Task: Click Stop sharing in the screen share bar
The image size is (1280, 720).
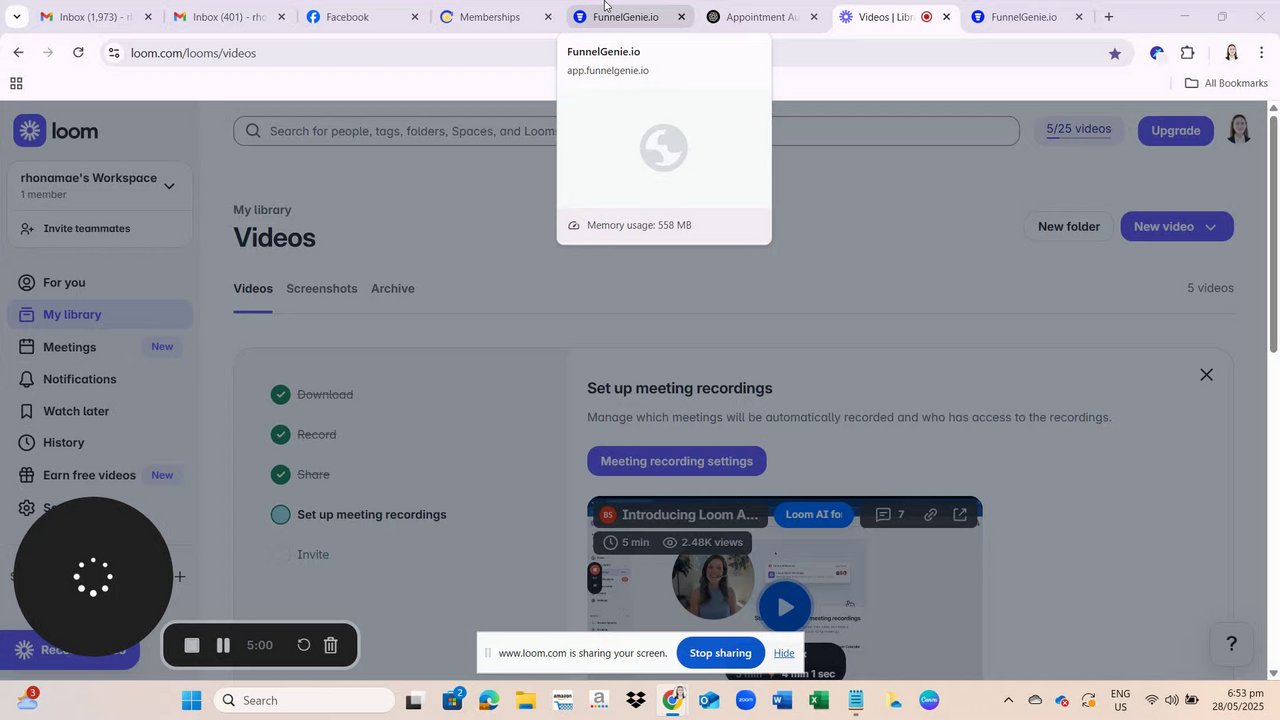Action: [720, 653]
